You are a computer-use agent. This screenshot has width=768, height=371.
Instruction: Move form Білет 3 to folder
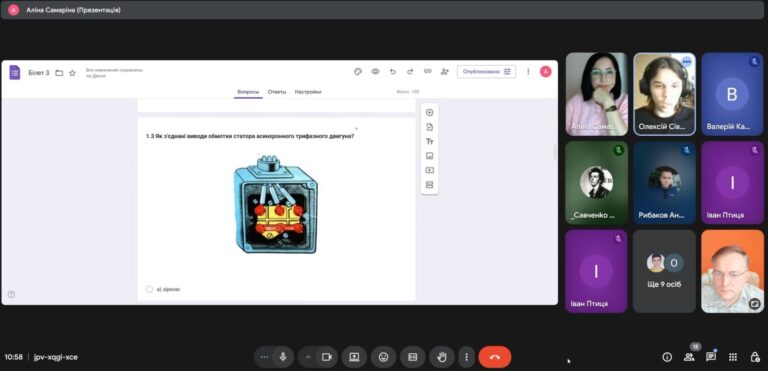pyautogui.click(x=59, y=73)
